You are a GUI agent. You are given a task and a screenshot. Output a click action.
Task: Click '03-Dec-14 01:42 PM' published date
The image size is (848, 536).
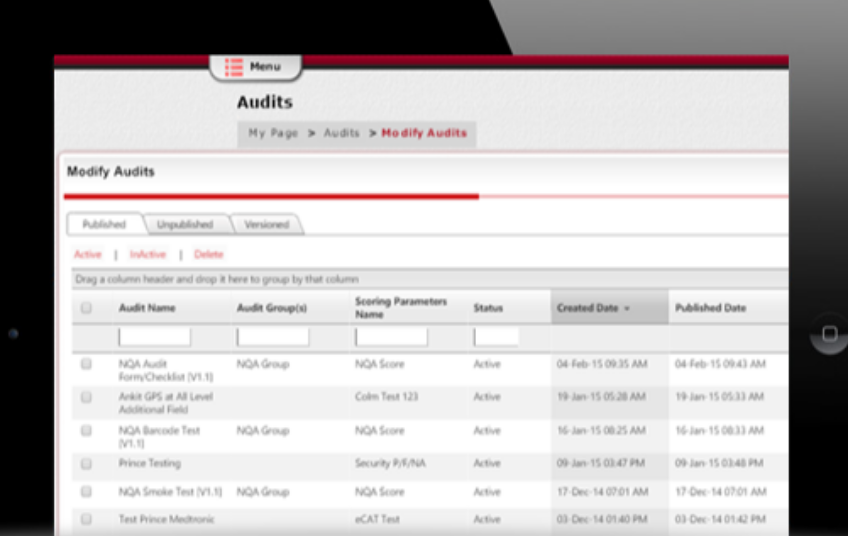tap(720, 519)
